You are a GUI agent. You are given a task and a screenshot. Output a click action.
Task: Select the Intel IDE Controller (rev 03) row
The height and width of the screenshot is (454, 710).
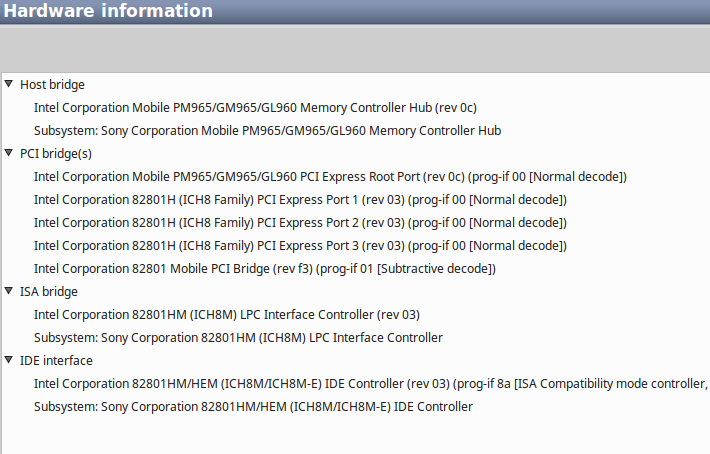coord(370,383)
